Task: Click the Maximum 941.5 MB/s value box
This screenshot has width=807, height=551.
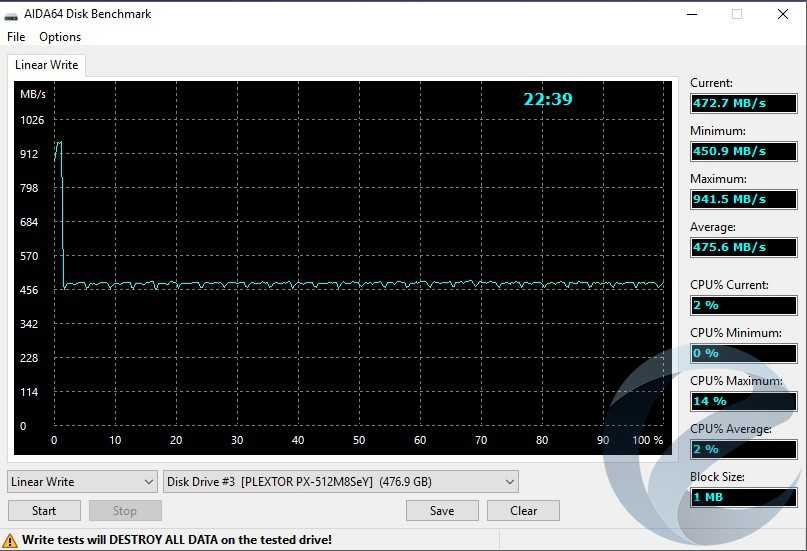Action: (x=743, y=199)
